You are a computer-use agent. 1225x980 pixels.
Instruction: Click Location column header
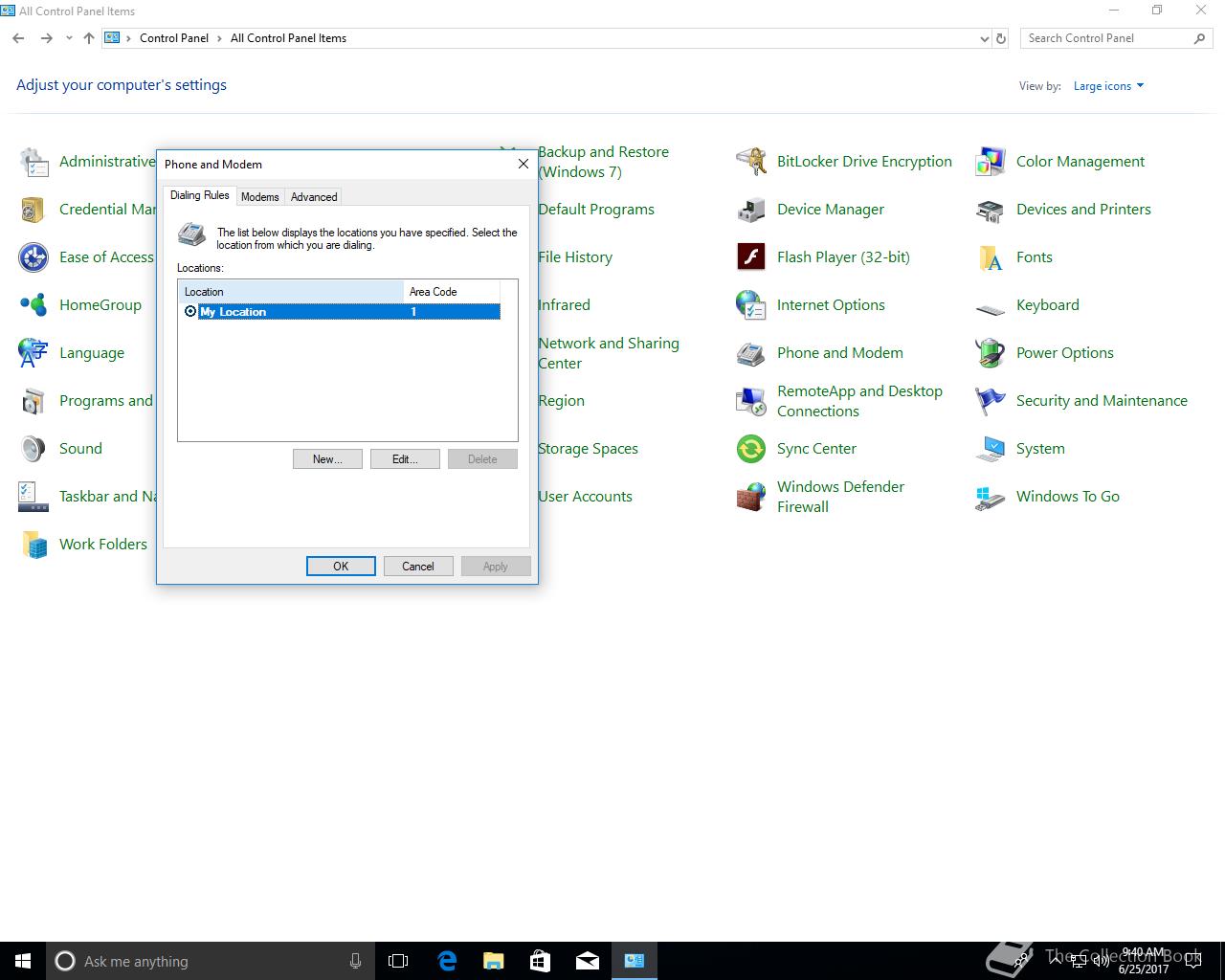(x=291, y=292)
